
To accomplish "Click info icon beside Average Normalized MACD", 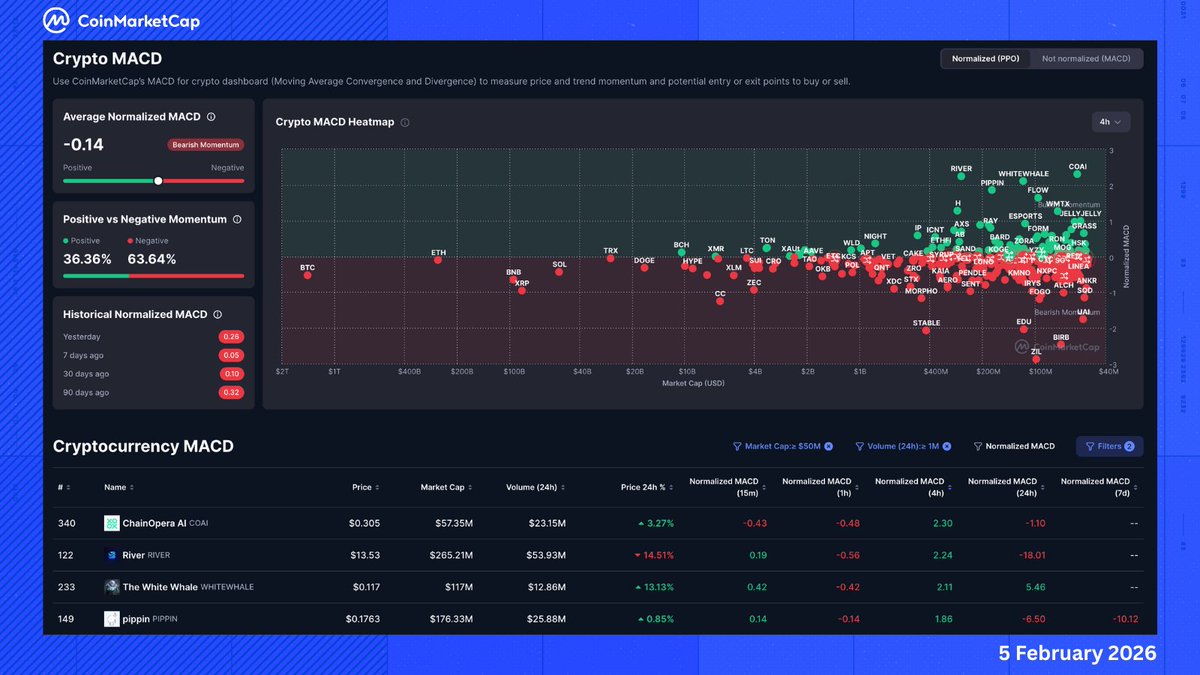I will pos(211,117).
